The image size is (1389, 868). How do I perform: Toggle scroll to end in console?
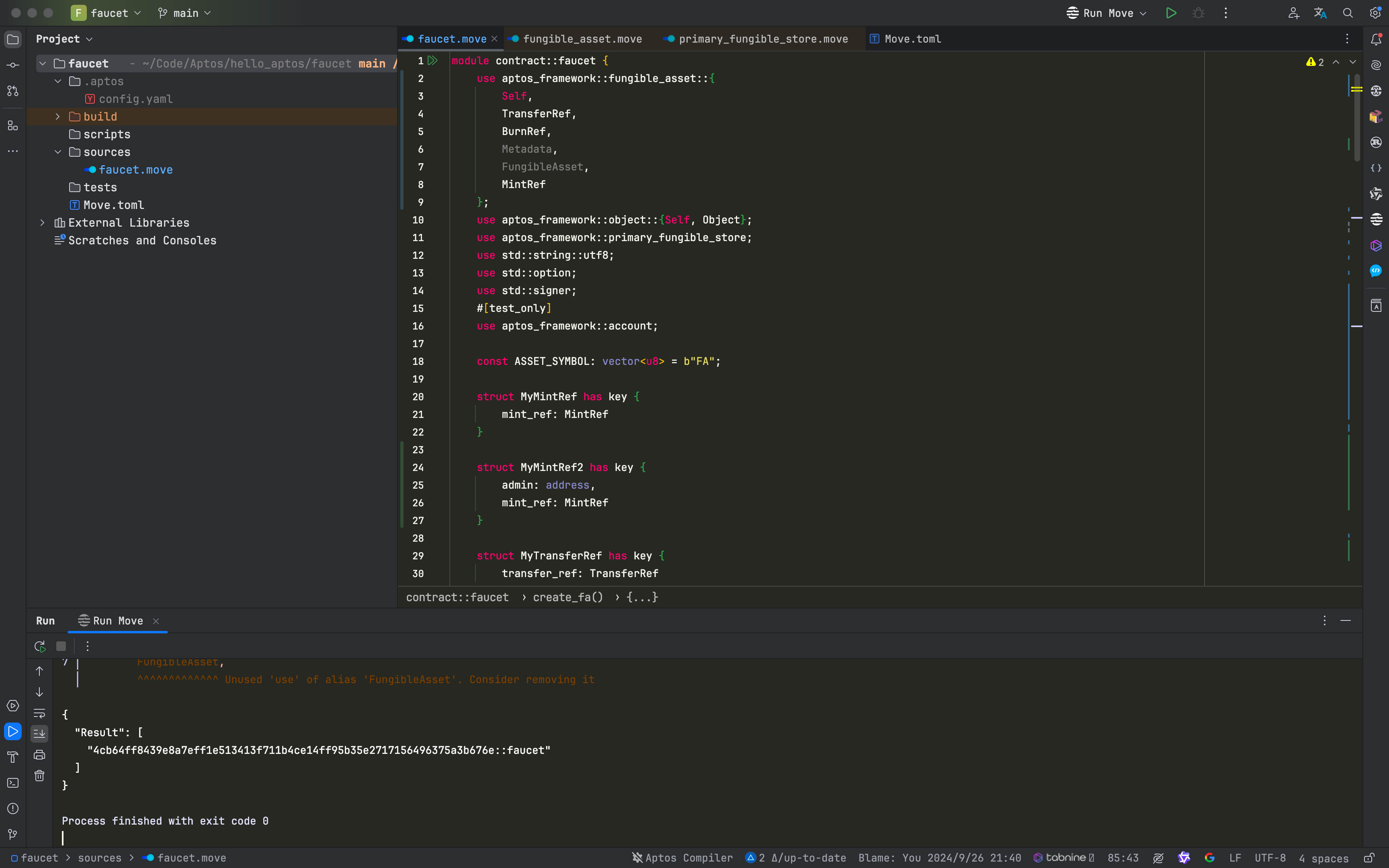(x=39, y=733)
